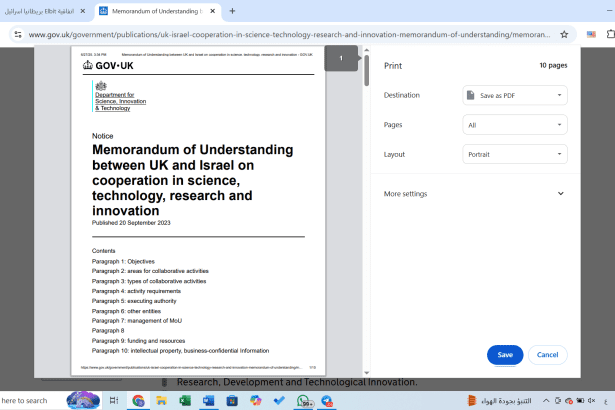Open the Pages dropdown showing All
615x410 pixels.
(515, 125)
